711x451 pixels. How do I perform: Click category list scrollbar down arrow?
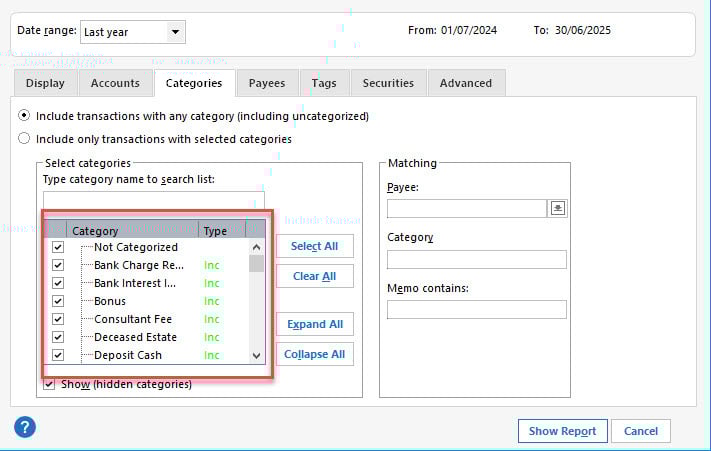[256, 356]
